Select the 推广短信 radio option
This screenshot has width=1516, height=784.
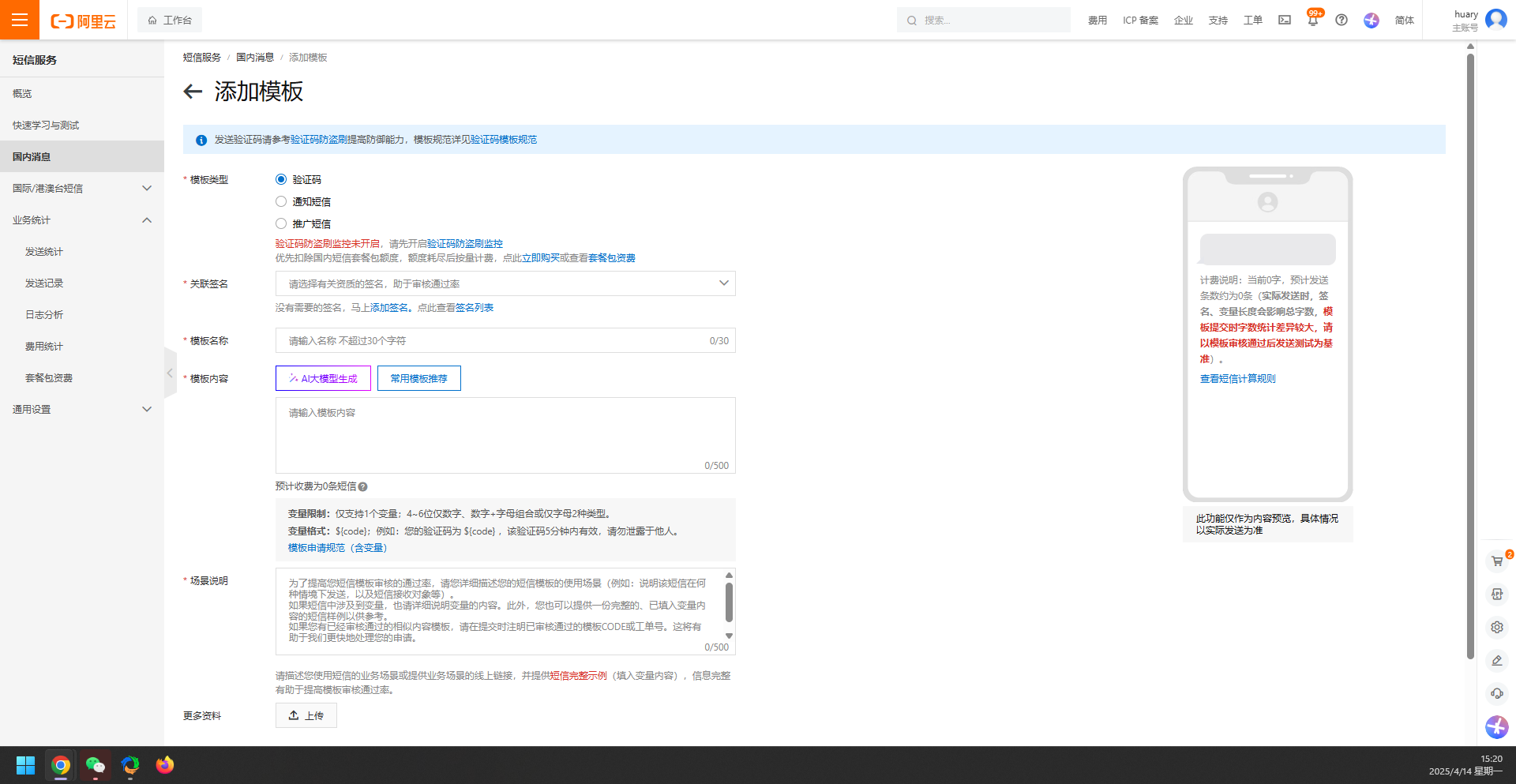(x=281, y=224)
